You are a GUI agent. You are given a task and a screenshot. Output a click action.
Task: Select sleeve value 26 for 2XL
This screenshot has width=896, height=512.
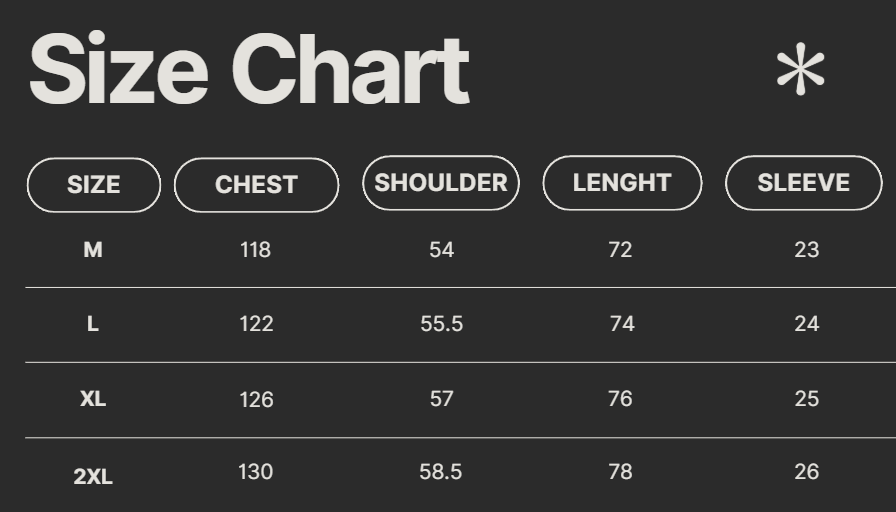[807, 472]
